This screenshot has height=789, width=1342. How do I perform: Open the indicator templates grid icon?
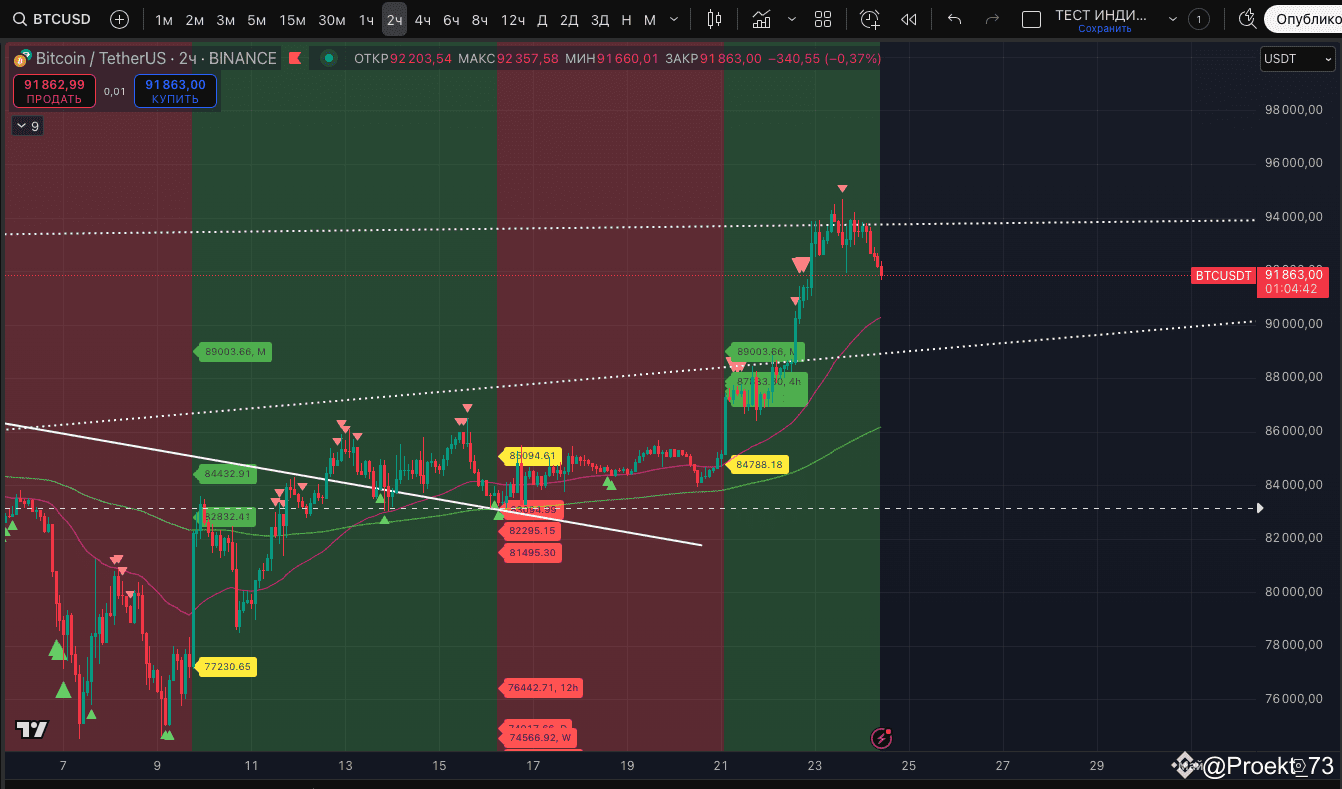pos(823,19)
